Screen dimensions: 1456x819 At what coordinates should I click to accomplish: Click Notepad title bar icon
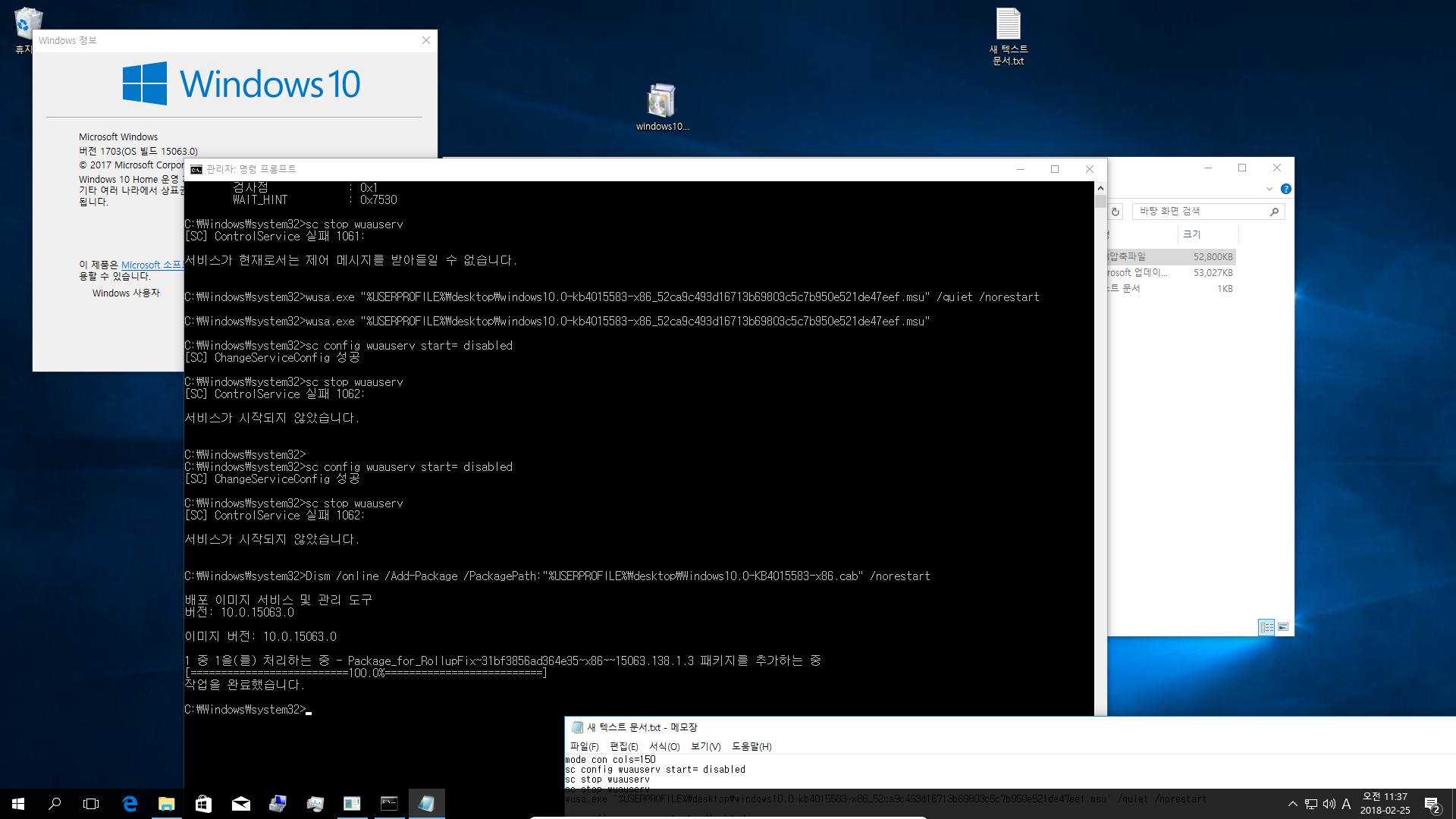click(577, 727)
